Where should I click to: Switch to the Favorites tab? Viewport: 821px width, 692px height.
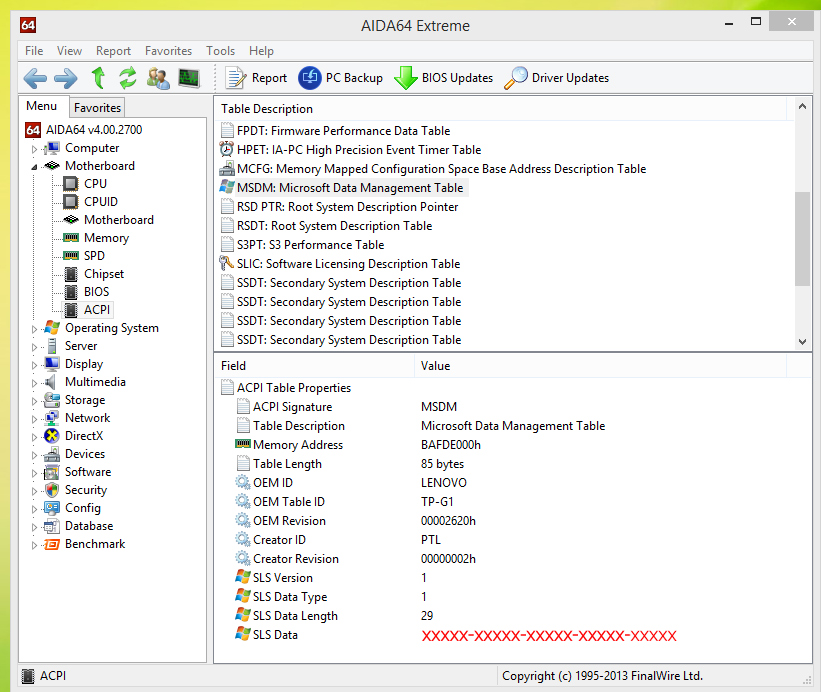coord(97,108)
